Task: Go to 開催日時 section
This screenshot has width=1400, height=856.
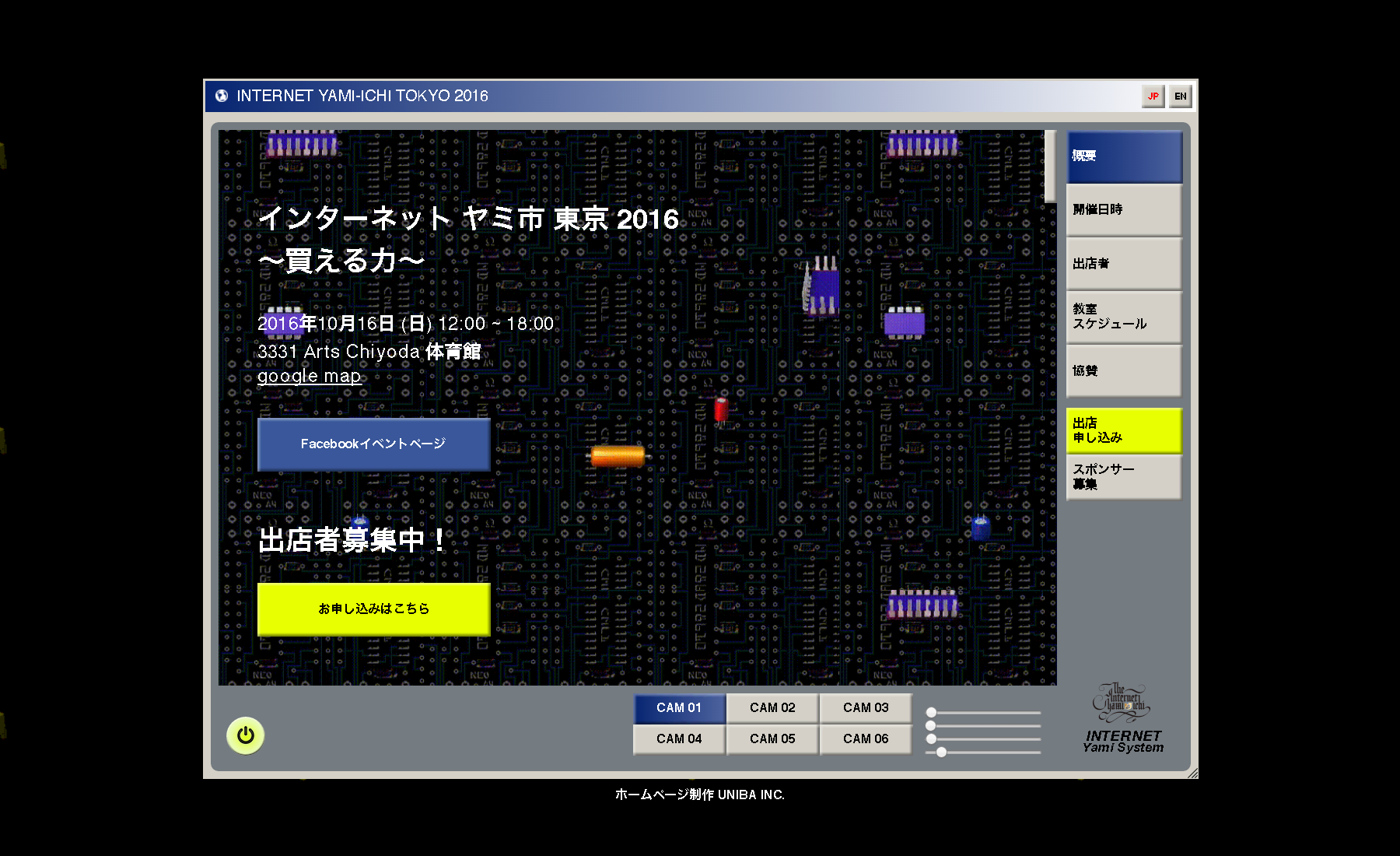Action: coord(1124,210)
